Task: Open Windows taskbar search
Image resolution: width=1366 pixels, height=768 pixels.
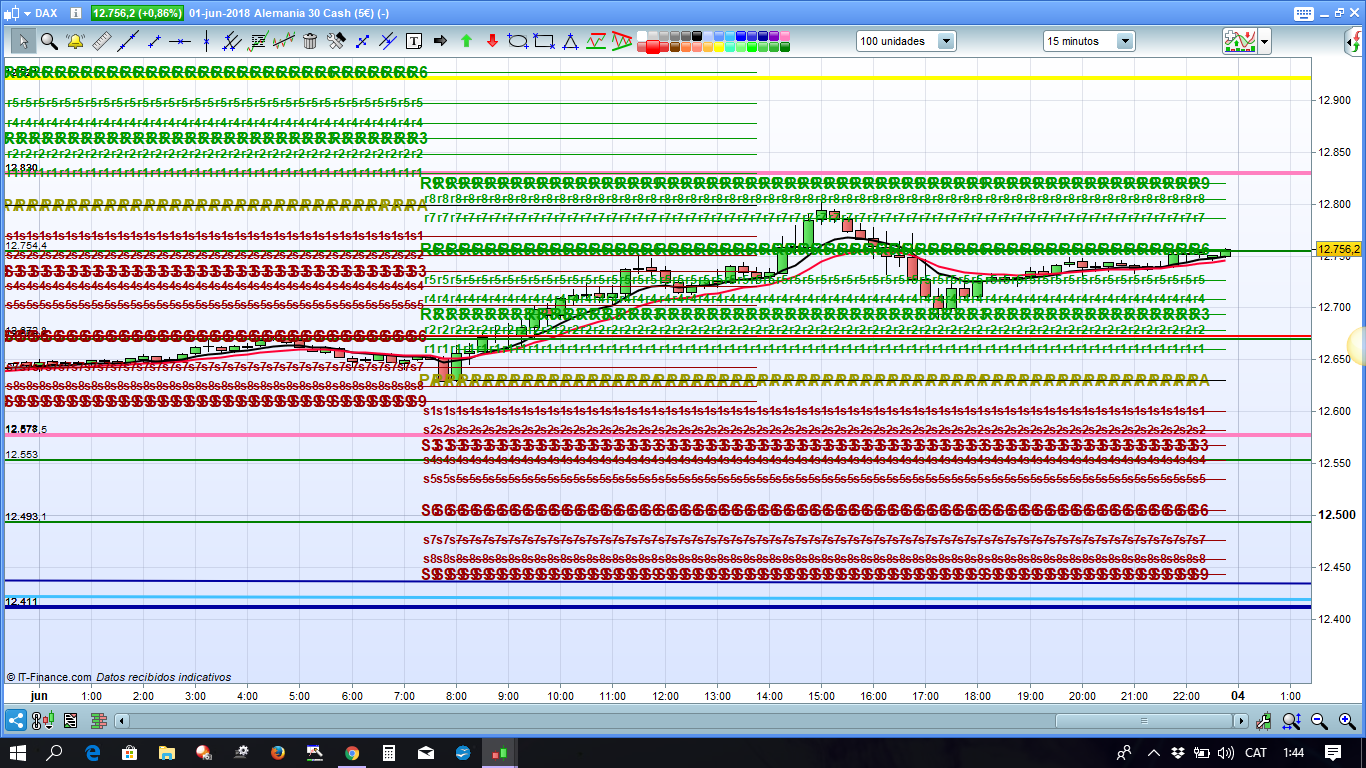Action: tap(55, 752)
